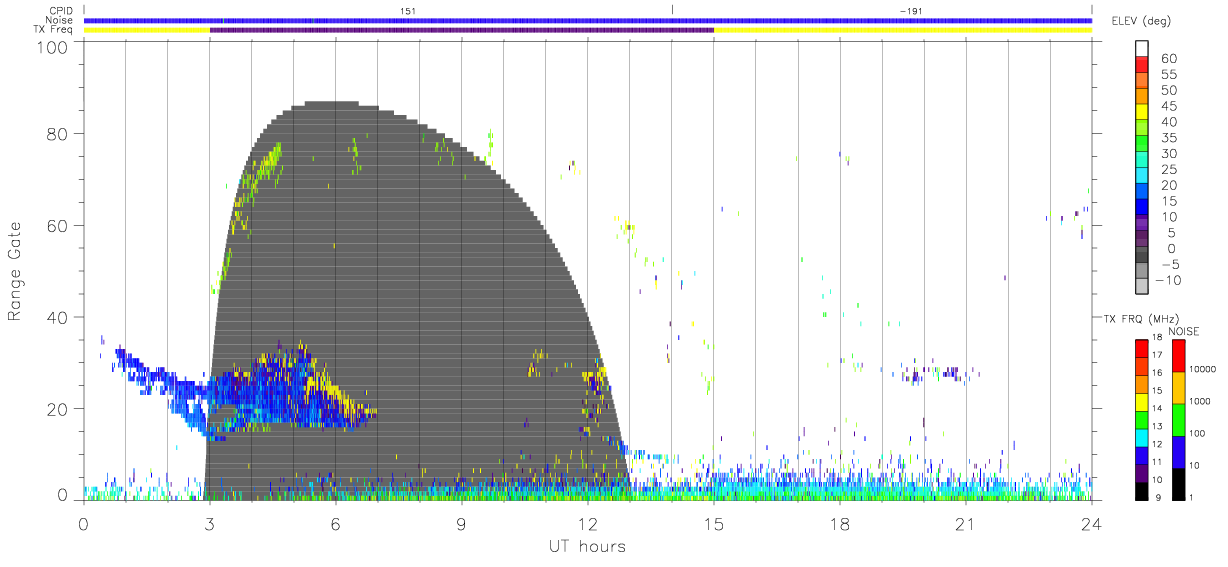This screenshot has width=1228, height=567.
Task: Pick the orange swatch in NOISE colorbar
Action: coord(1177,388)
